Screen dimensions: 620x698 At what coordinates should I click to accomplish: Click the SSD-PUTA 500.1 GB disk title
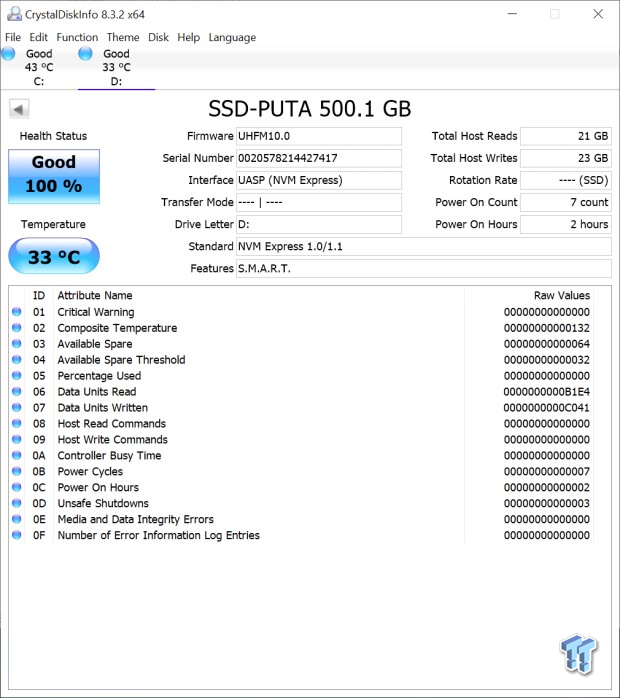[x=310, y=109]
